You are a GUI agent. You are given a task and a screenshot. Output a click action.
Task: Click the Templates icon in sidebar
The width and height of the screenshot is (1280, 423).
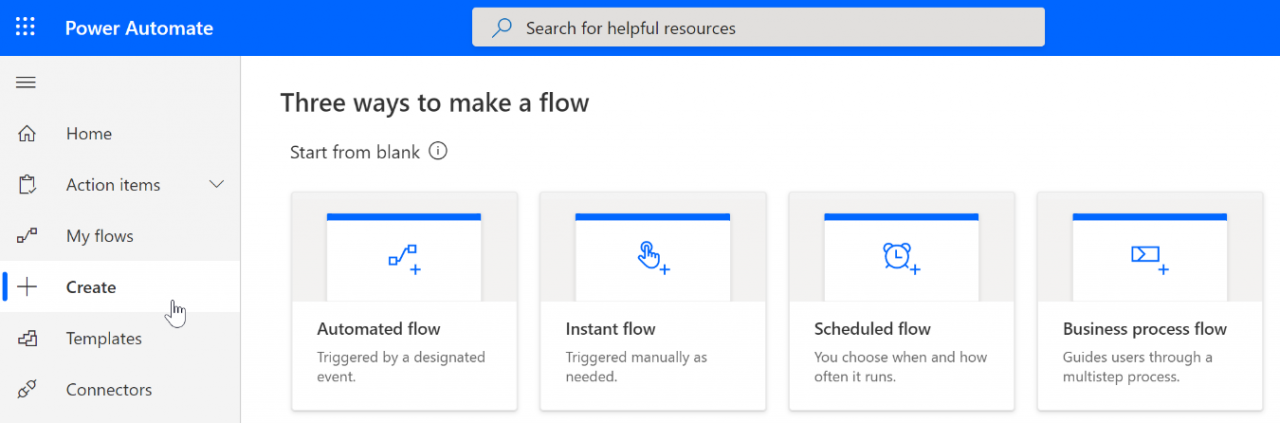click(x=27, y=339)
